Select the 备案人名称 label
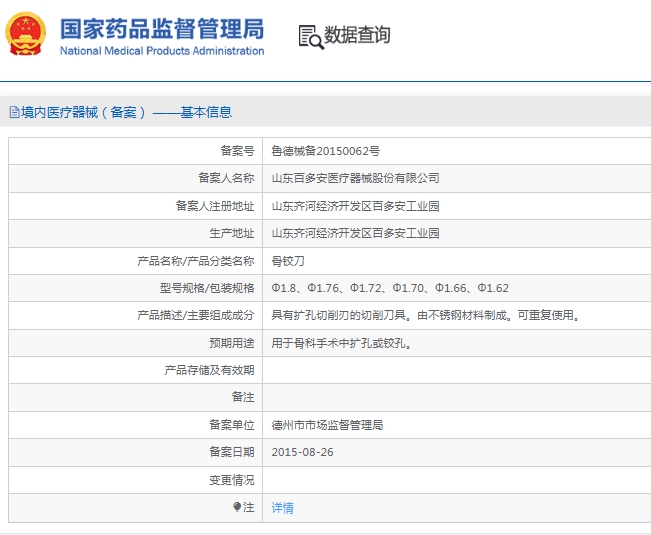 (x=226, y=178)
